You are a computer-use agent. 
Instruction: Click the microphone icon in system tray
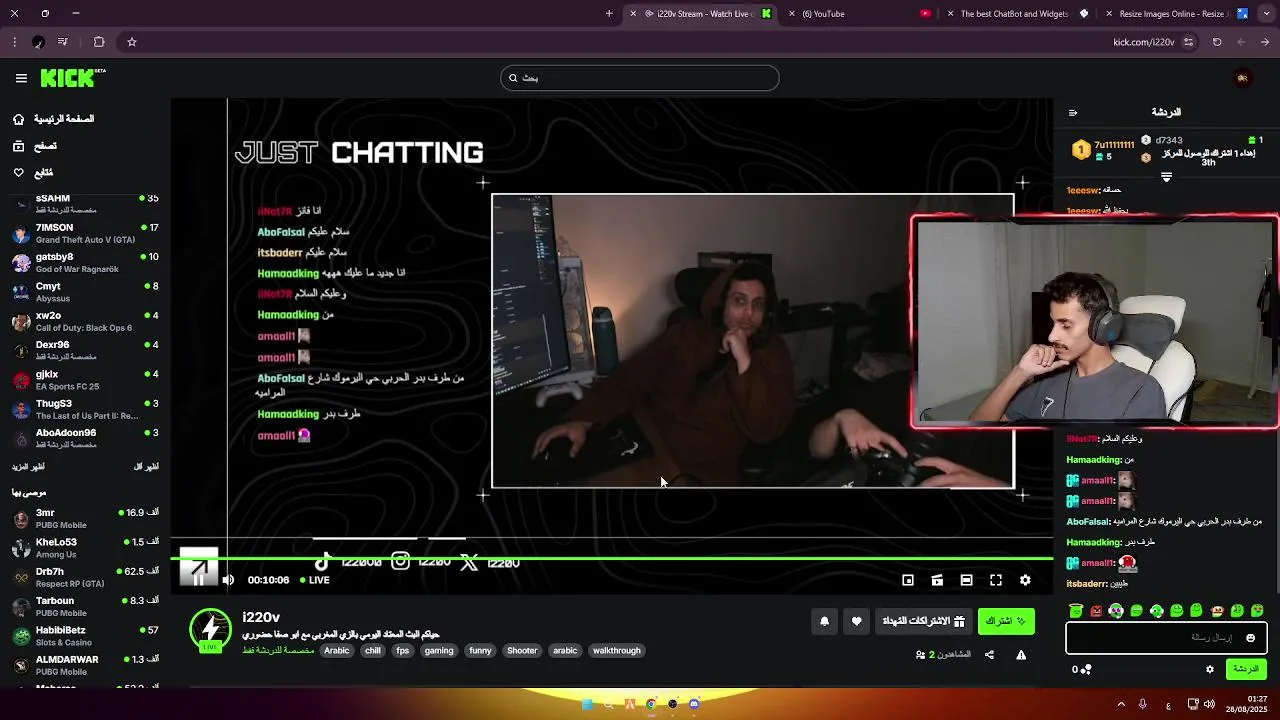(1143, 704)
